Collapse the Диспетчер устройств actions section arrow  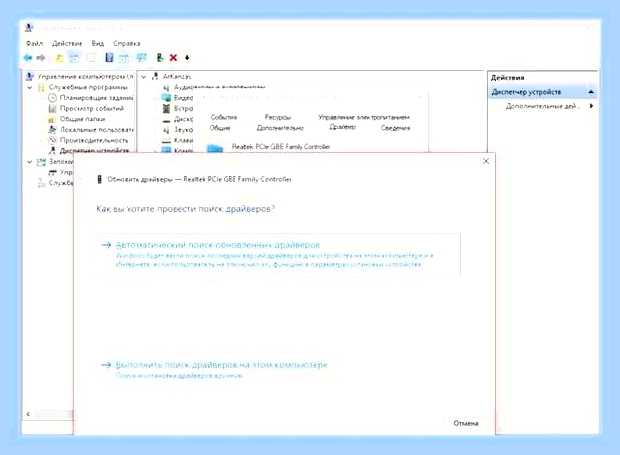click(x=591, y=92)
